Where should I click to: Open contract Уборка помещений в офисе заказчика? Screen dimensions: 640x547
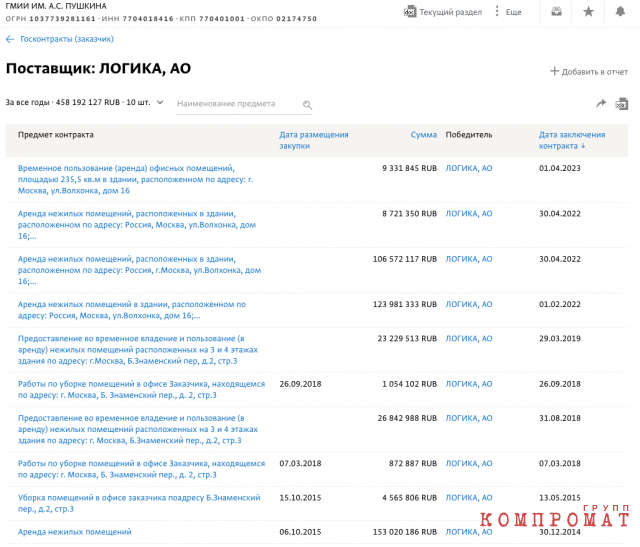tap(139, 503)
